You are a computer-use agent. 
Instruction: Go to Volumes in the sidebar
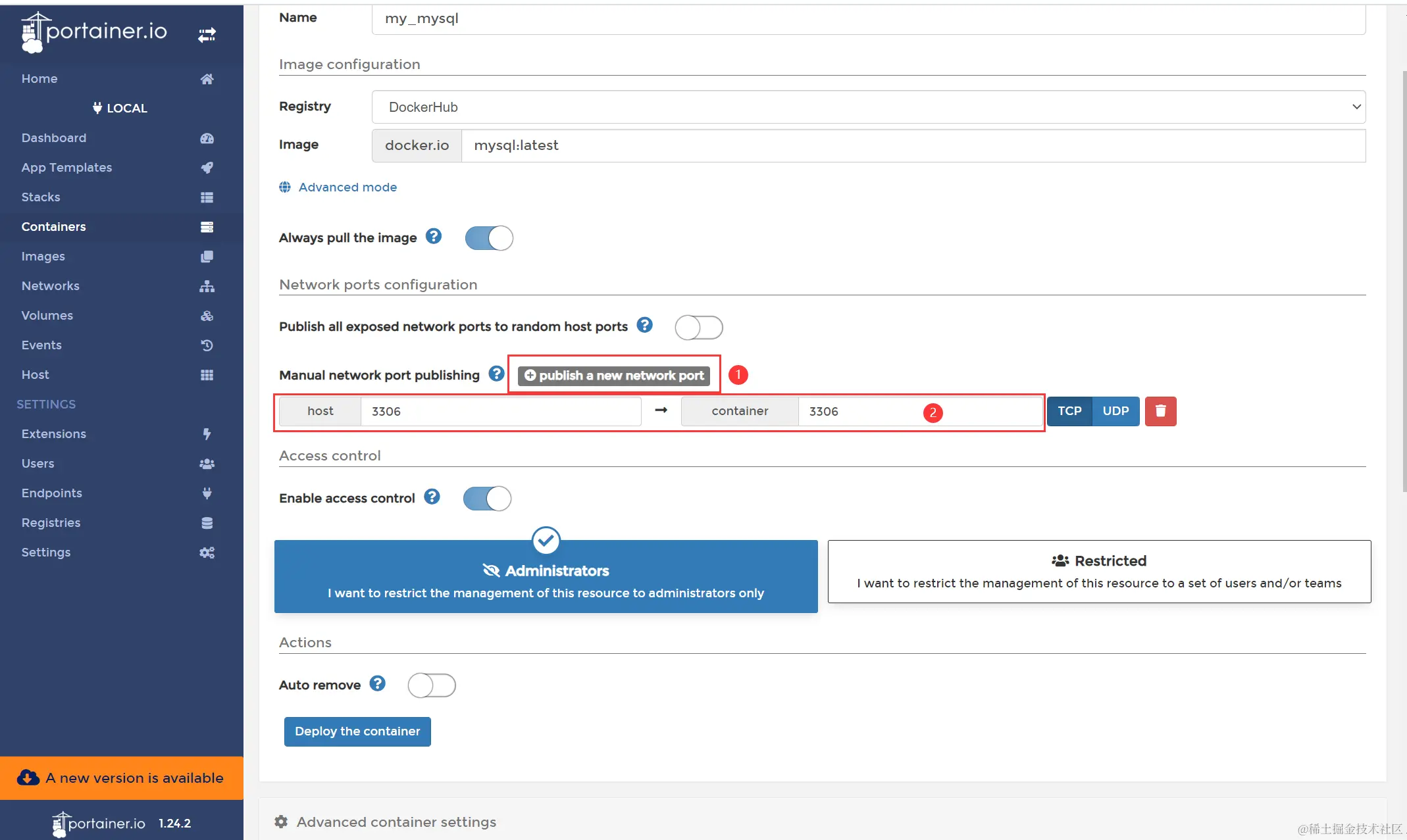[47, 316]
